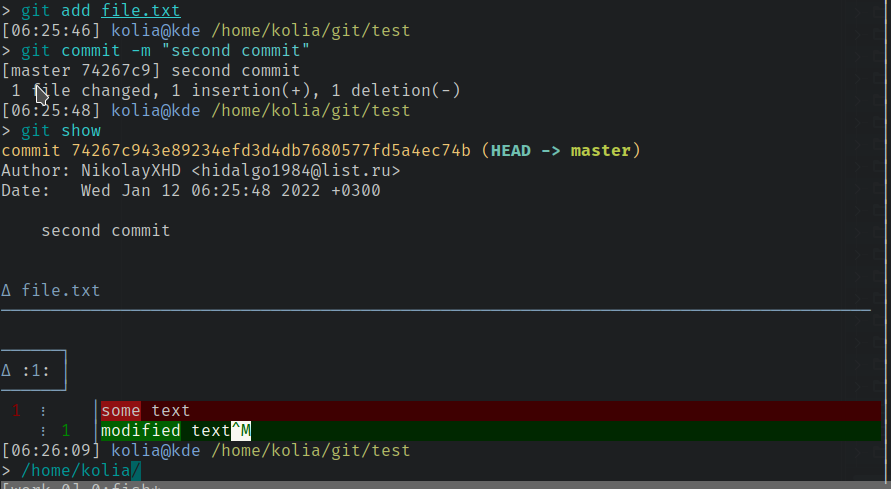Click the indented "second commit" message
Viewport: 891px width, 489px height.
pos(106,231)
